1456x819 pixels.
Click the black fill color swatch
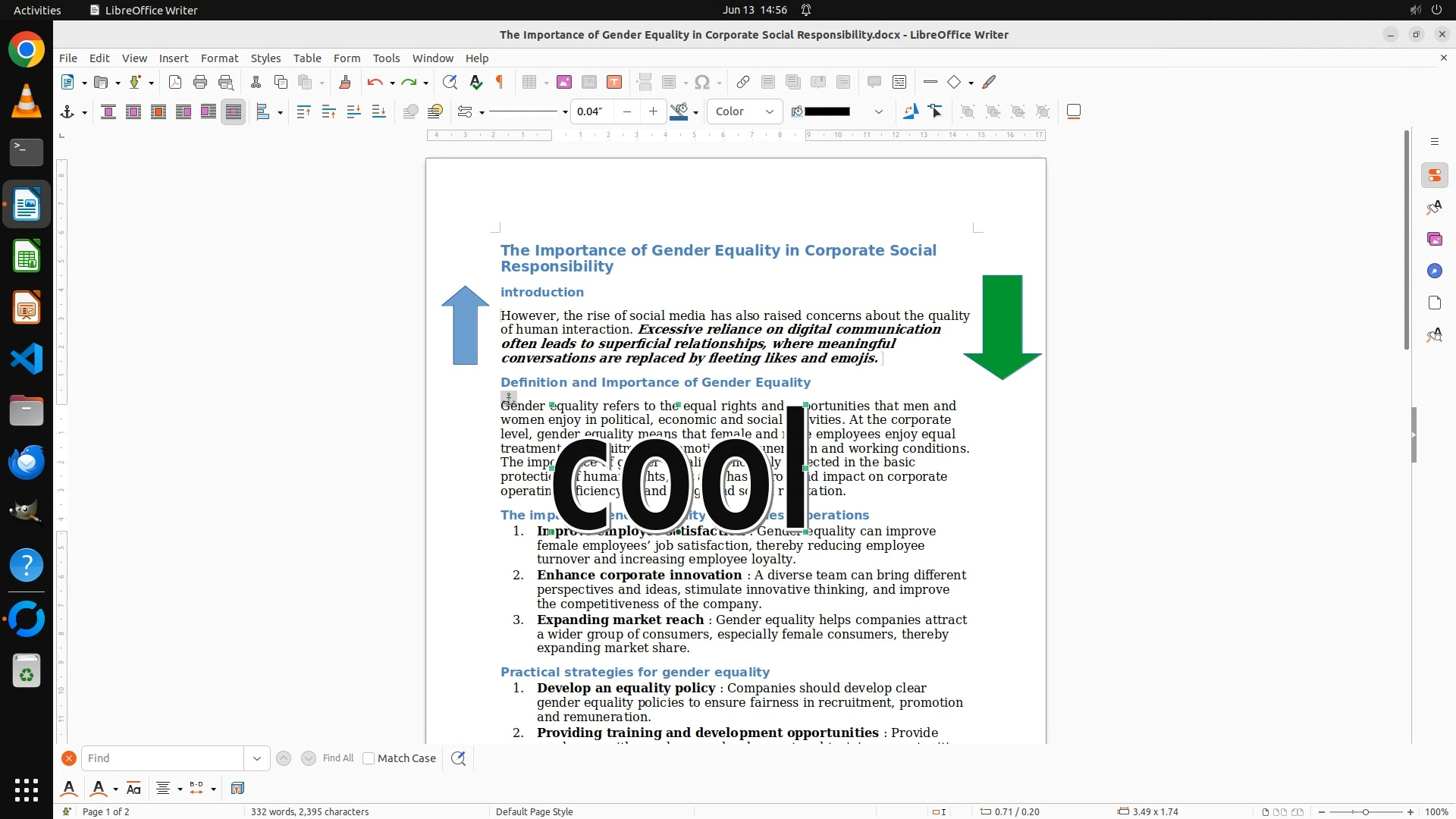827,111
